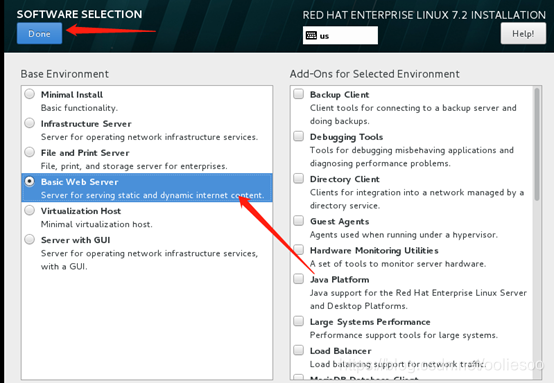This screenshot has width=554, height=383.
Task: Tick the Load Balancer checkbox
Action: [299, 350]
